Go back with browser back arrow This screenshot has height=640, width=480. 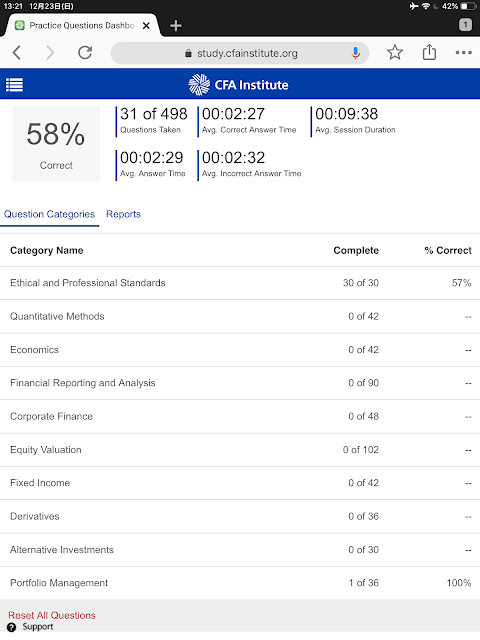[x=16, y=53]
